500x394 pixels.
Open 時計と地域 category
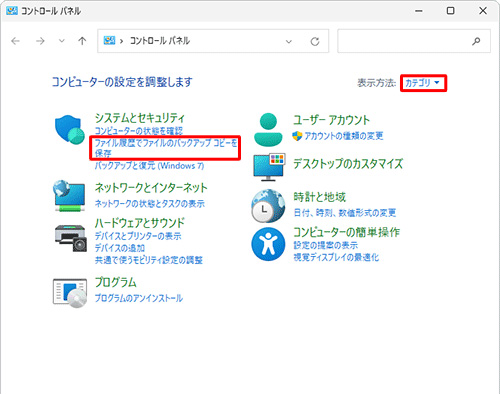(320, 197)
